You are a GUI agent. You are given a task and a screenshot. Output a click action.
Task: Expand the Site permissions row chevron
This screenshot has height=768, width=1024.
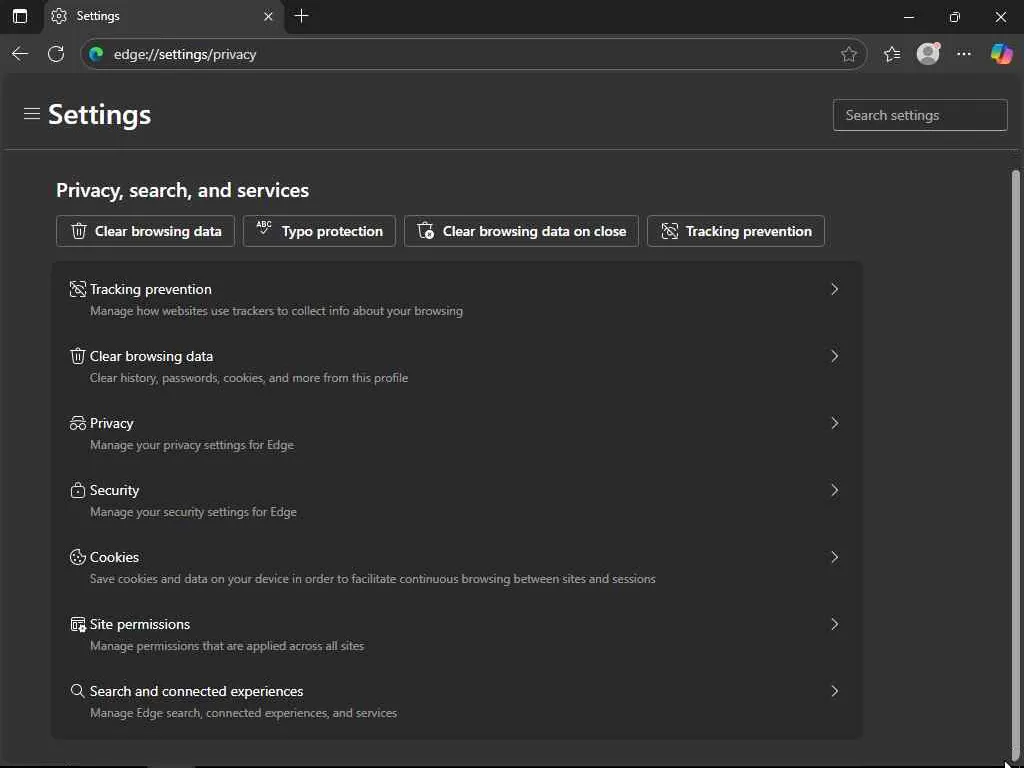[834, 624]
